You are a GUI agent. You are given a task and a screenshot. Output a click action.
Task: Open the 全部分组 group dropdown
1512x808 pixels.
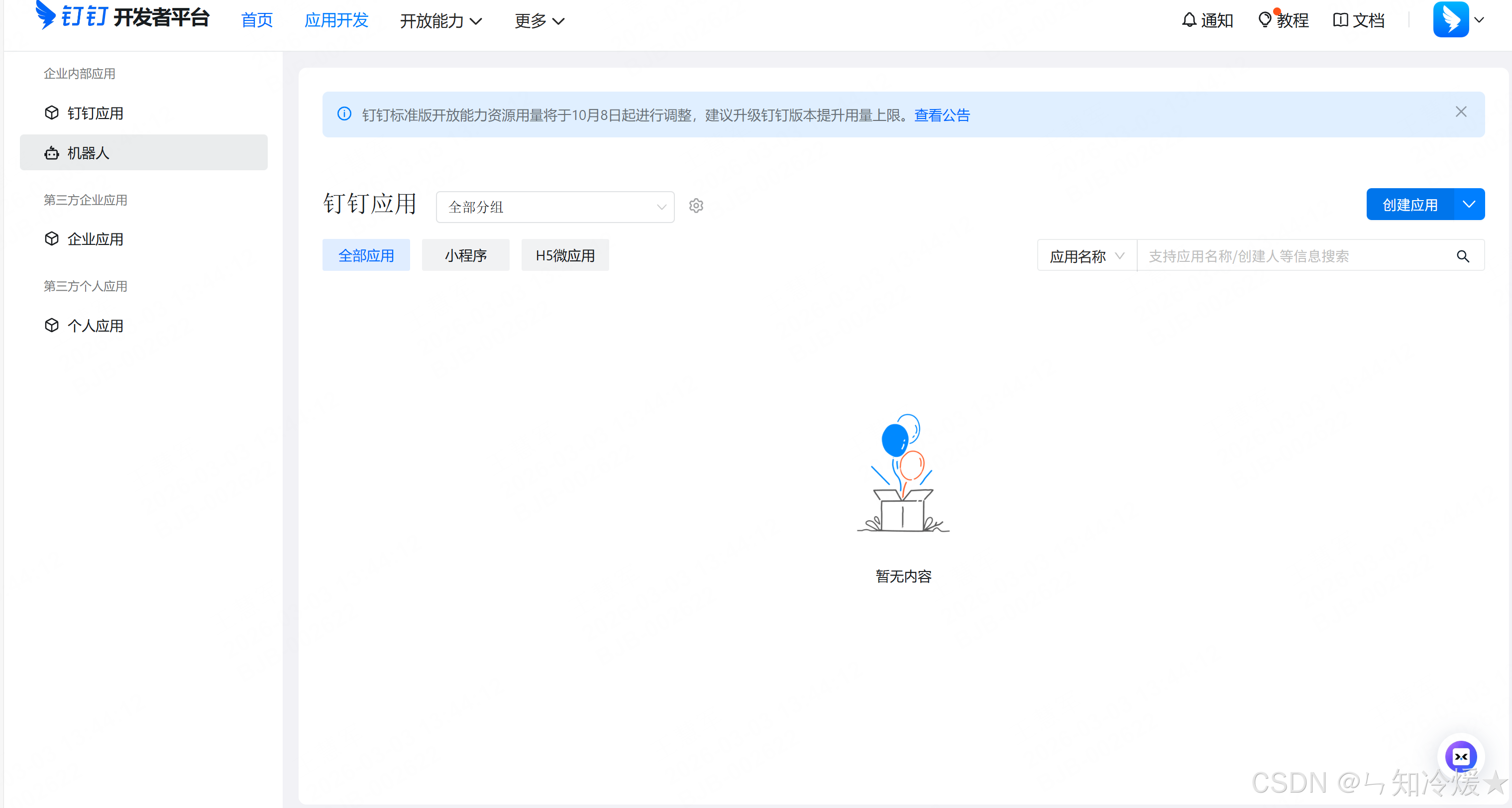(x=554, y=207)
